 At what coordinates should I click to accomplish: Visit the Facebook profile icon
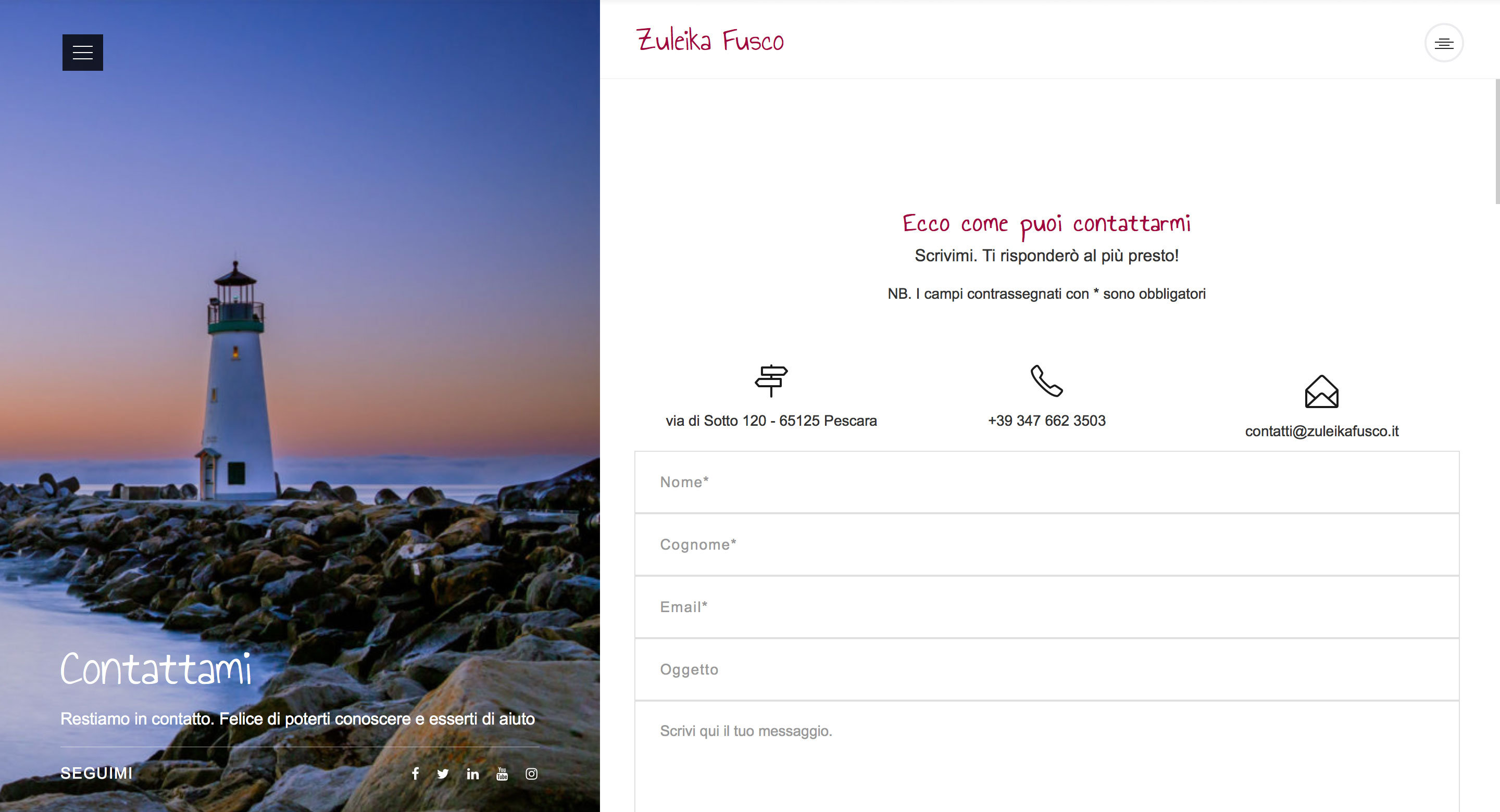pyautogui.click(x=415, y=773)
